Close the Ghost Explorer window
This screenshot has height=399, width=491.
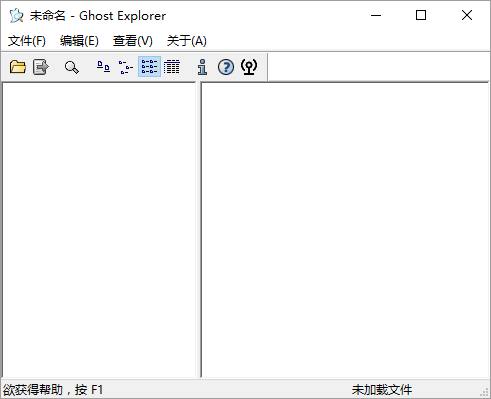[467, 15]
